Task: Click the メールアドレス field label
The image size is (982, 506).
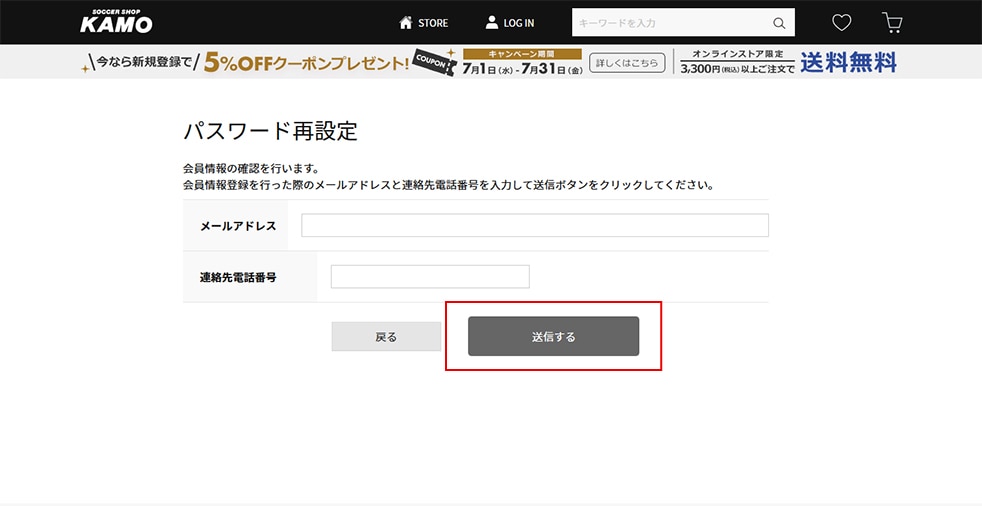Action: click(238, 226)
